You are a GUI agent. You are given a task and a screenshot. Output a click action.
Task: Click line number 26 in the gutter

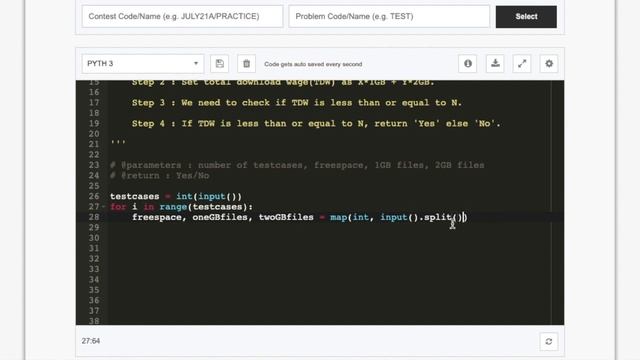(x=94, y=196)
